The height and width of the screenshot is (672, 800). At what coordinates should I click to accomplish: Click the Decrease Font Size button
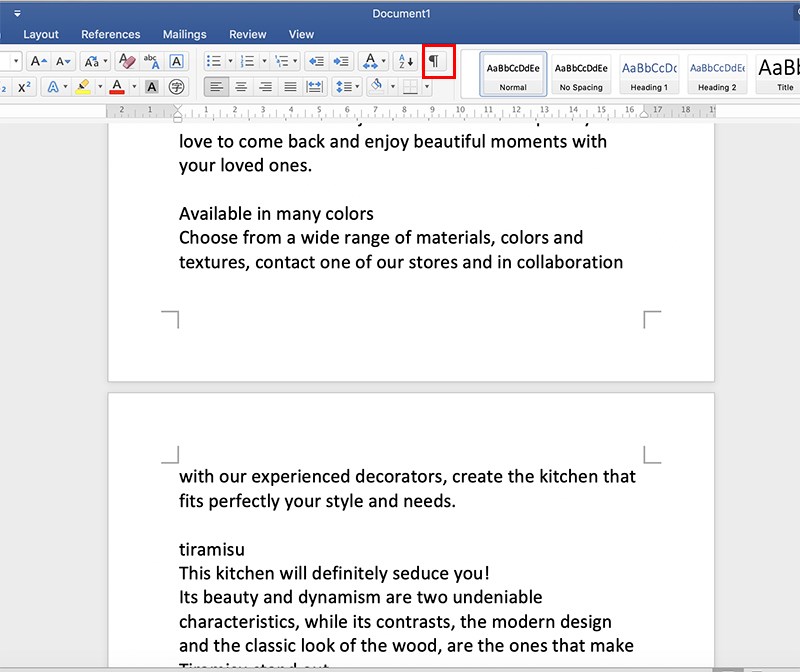click(63, 62)
